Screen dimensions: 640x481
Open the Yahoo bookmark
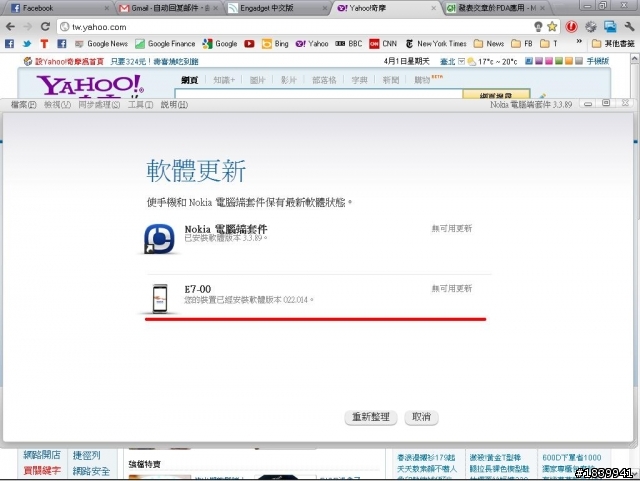coord(312,44)
